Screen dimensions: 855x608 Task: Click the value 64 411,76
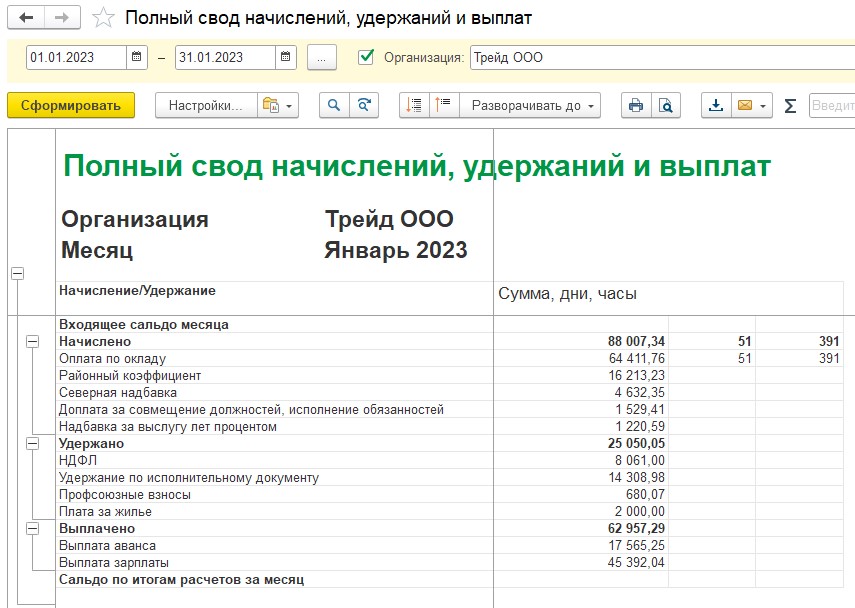[x=636, y=359]
